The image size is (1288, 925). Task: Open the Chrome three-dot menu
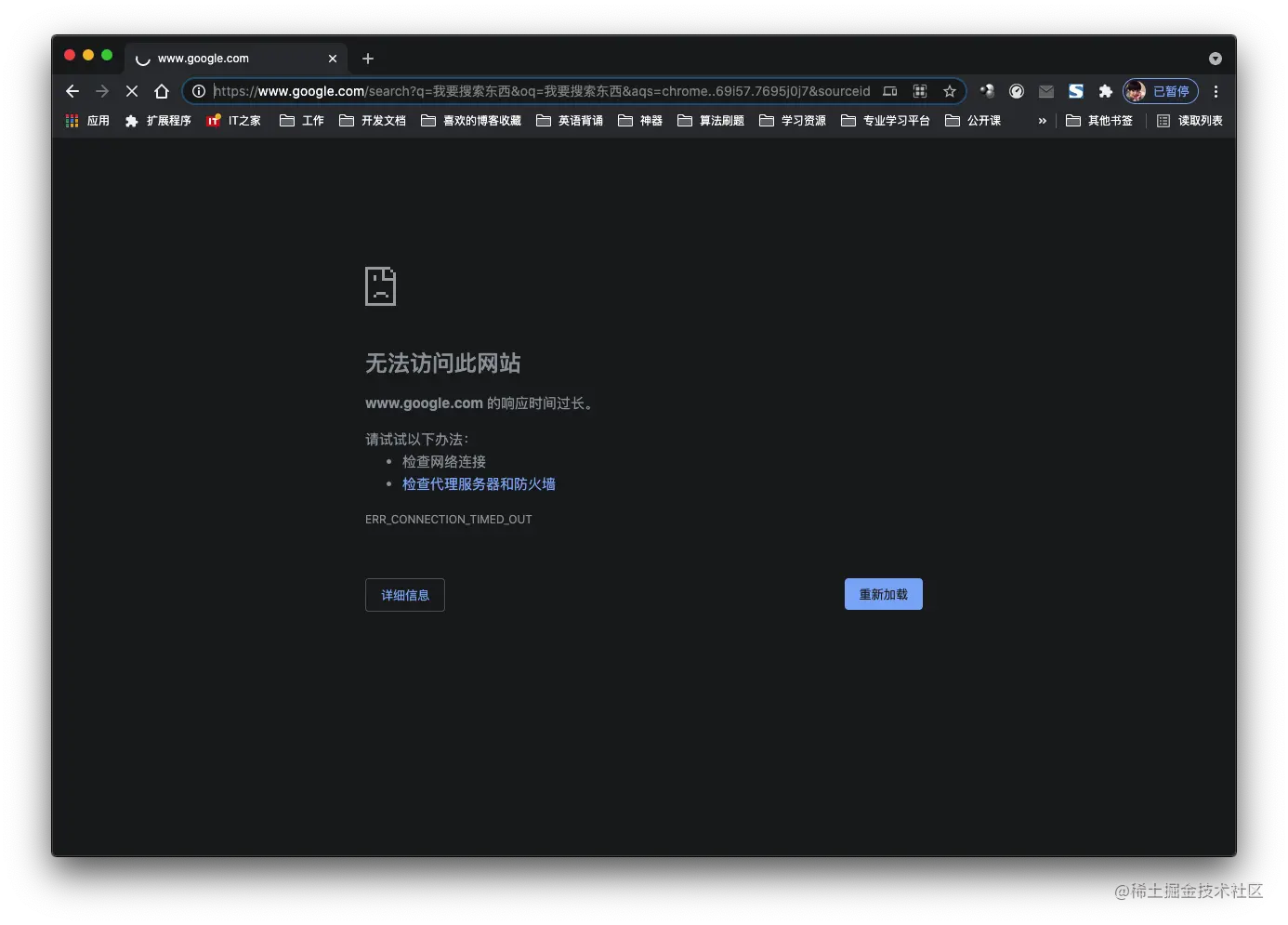click(1216, 91)
